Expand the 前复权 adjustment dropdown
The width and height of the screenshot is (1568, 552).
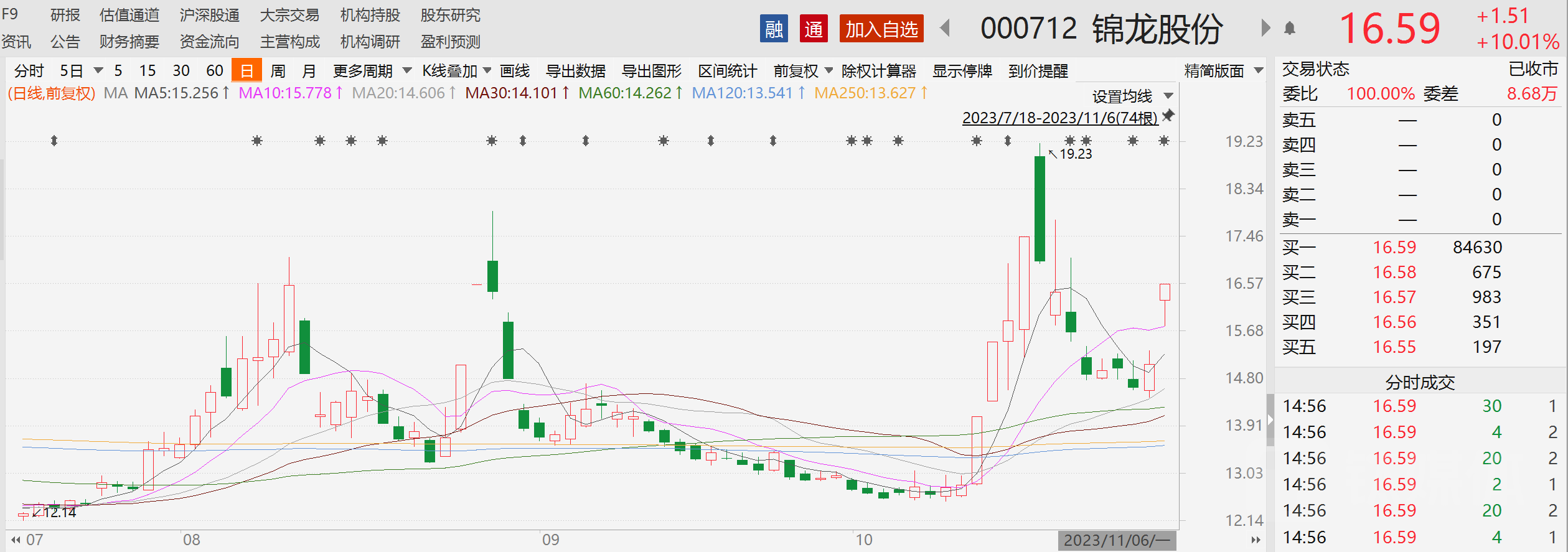pyautogui.click(x=802, y=71)
